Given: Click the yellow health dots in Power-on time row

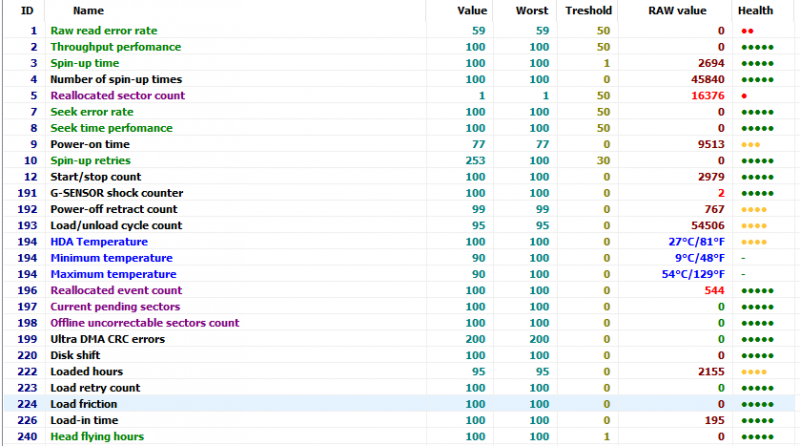Looking at the screenshot, I should coord(751,145).
